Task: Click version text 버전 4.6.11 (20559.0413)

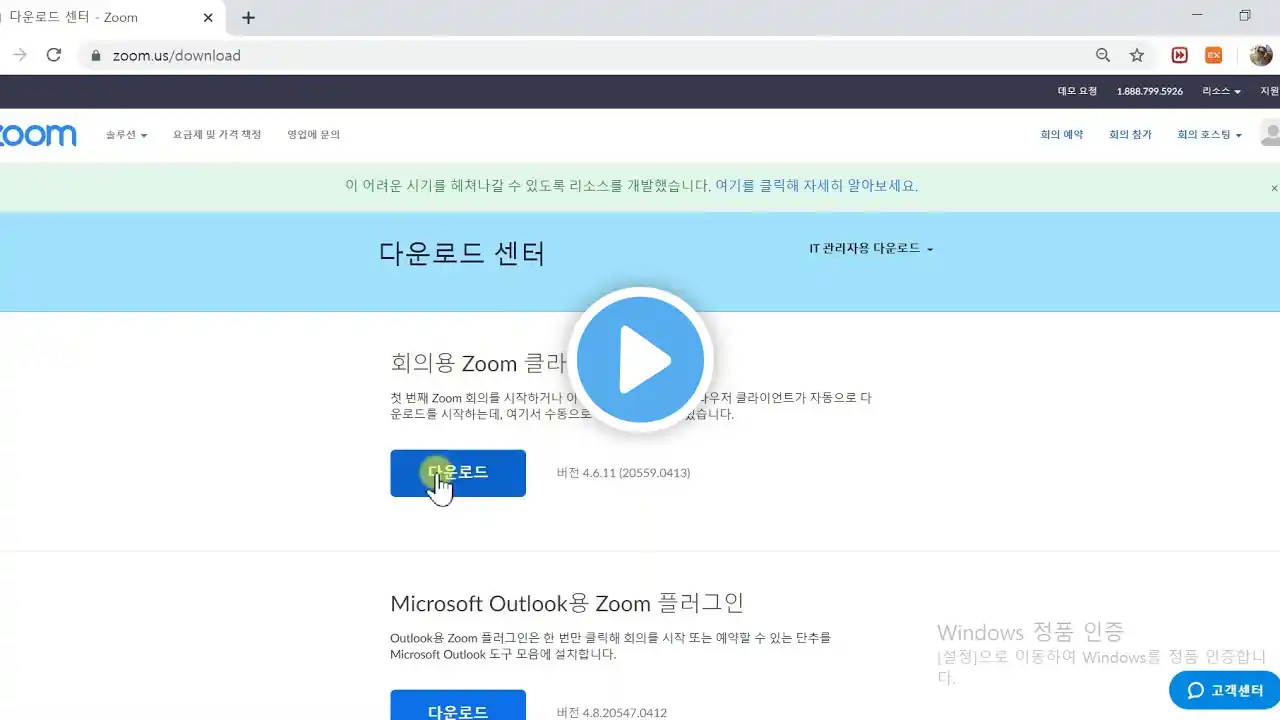Action: click(x=623, y=473)
